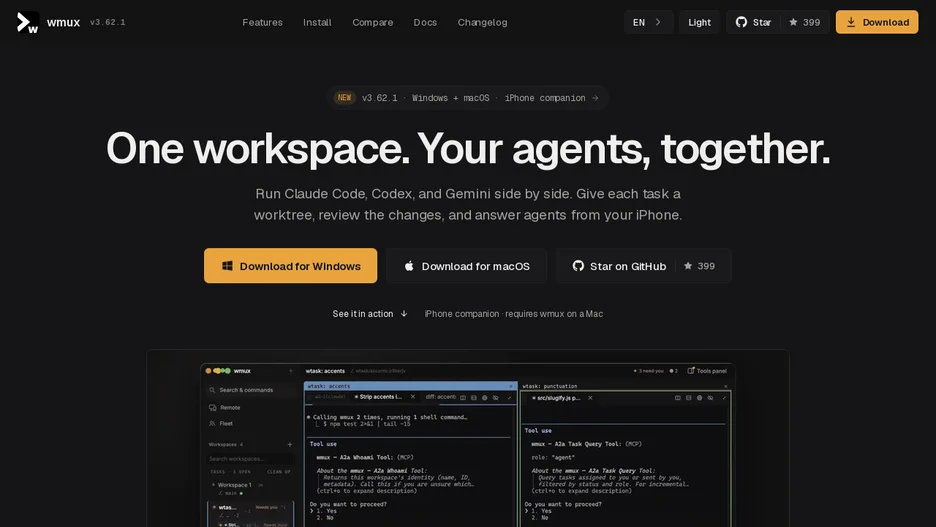Close the src/slugify.js tab
This screenshot has height=527, width=936.
point(590,397)
